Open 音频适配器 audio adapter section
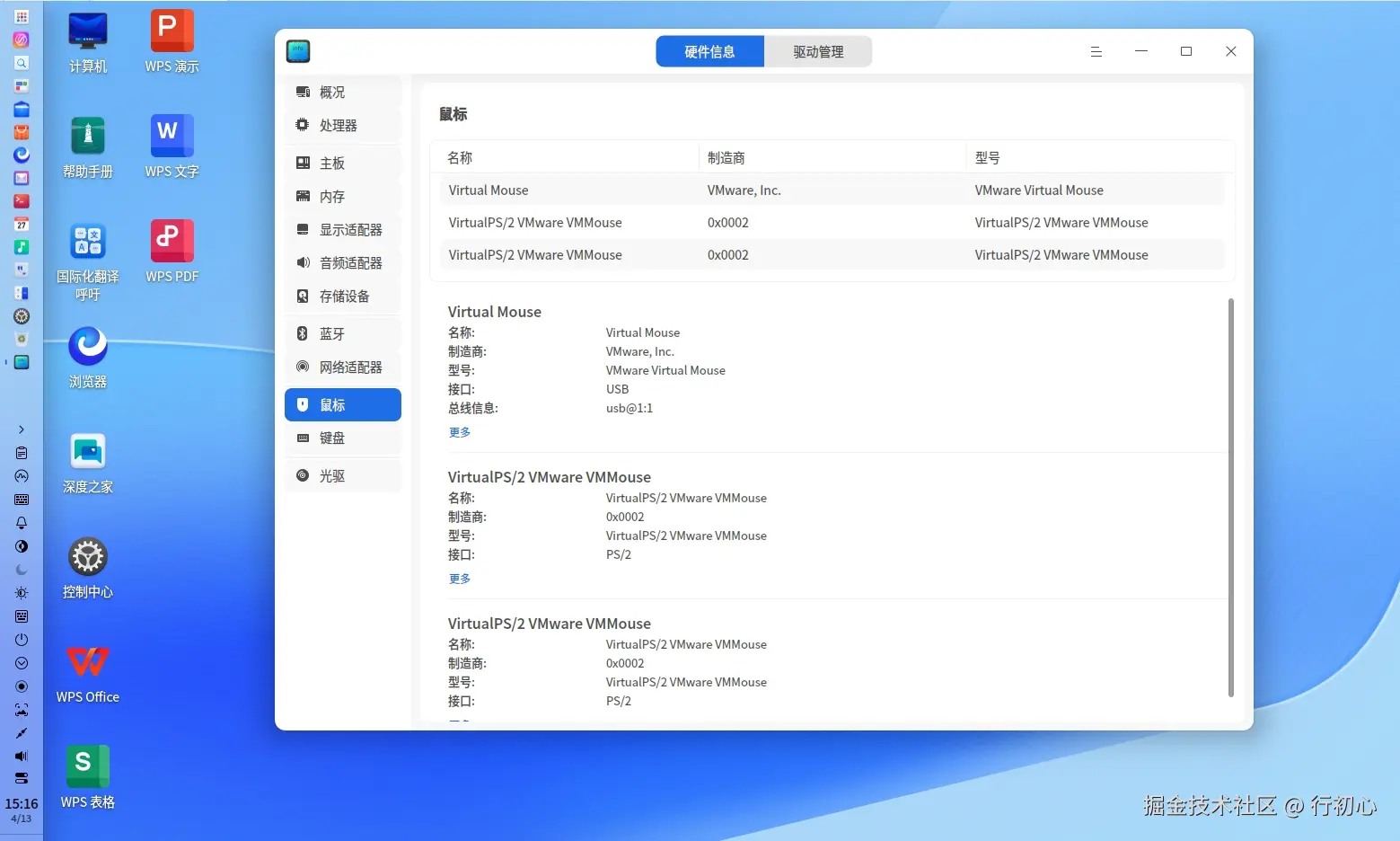 pyautogui.click(x=343, y=262)
